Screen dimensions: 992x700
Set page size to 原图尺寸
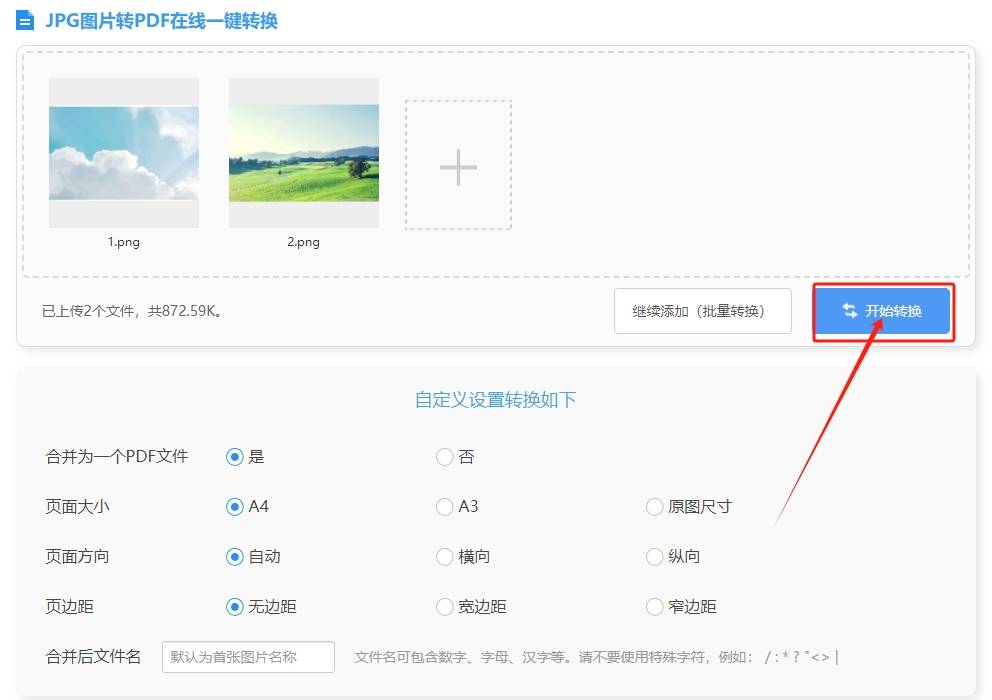click(654, 507)
